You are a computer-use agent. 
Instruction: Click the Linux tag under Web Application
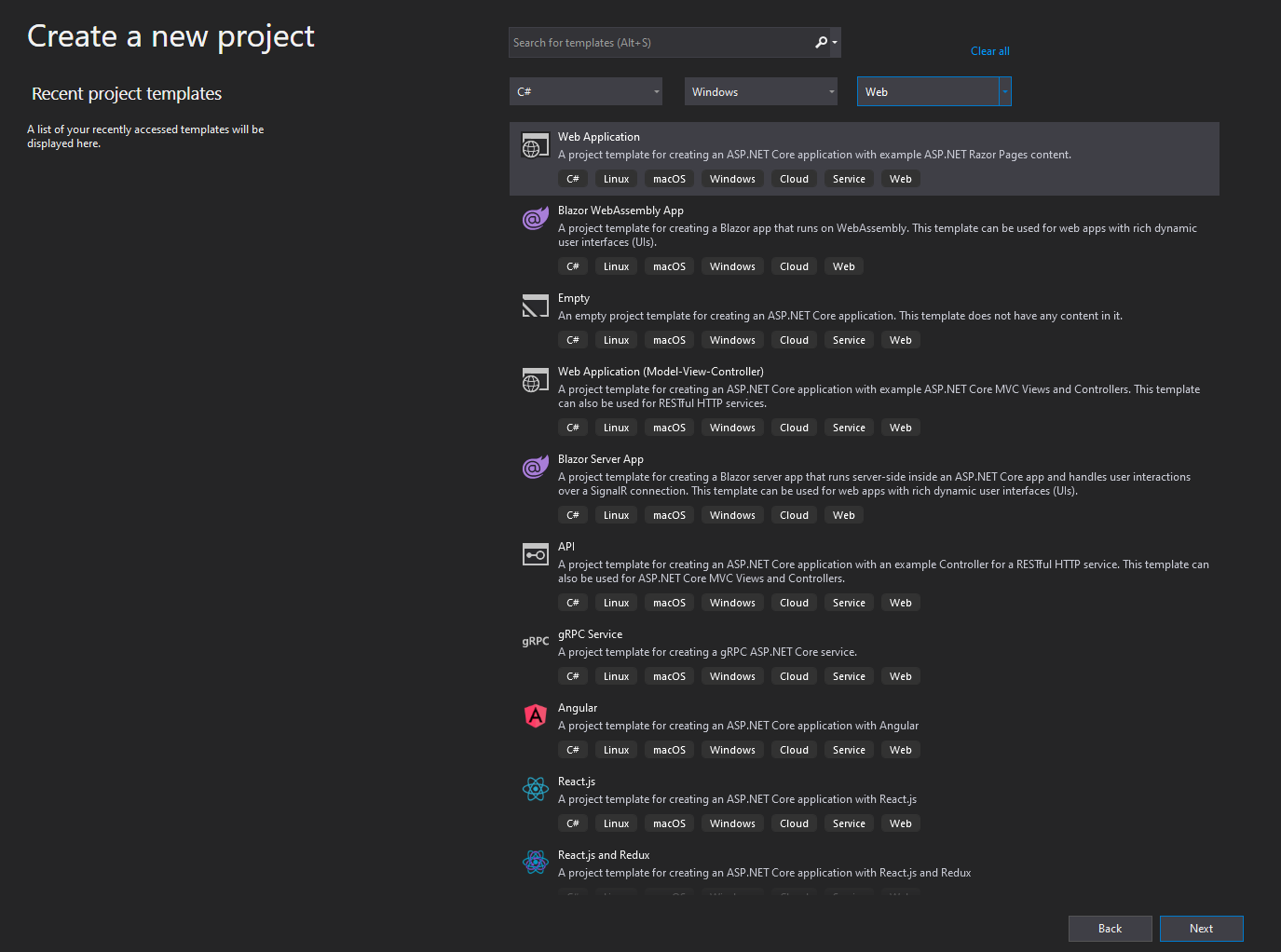(x=616, y=178)
